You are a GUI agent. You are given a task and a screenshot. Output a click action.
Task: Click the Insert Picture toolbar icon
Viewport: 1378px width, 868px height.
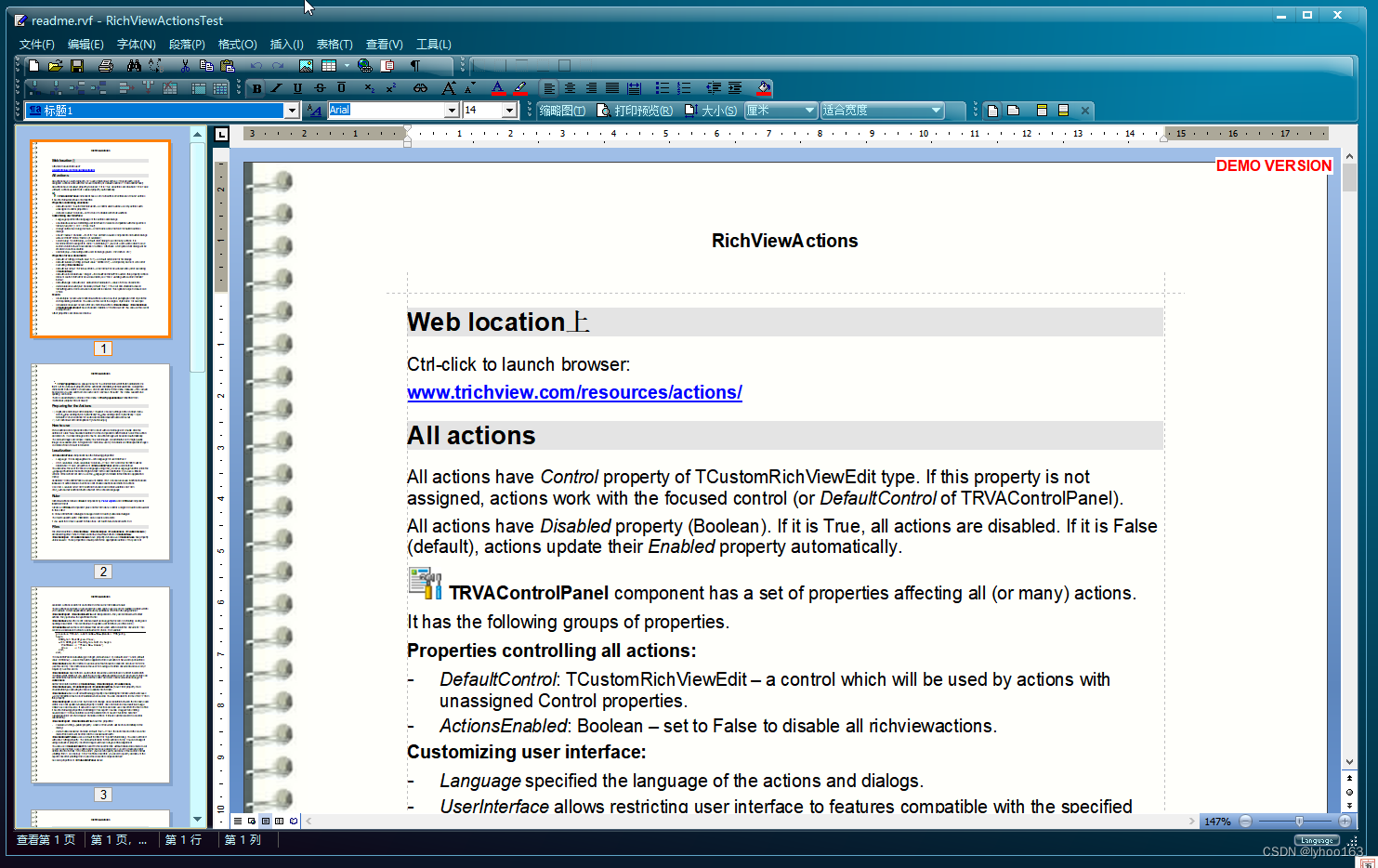[x=306, y=66]
